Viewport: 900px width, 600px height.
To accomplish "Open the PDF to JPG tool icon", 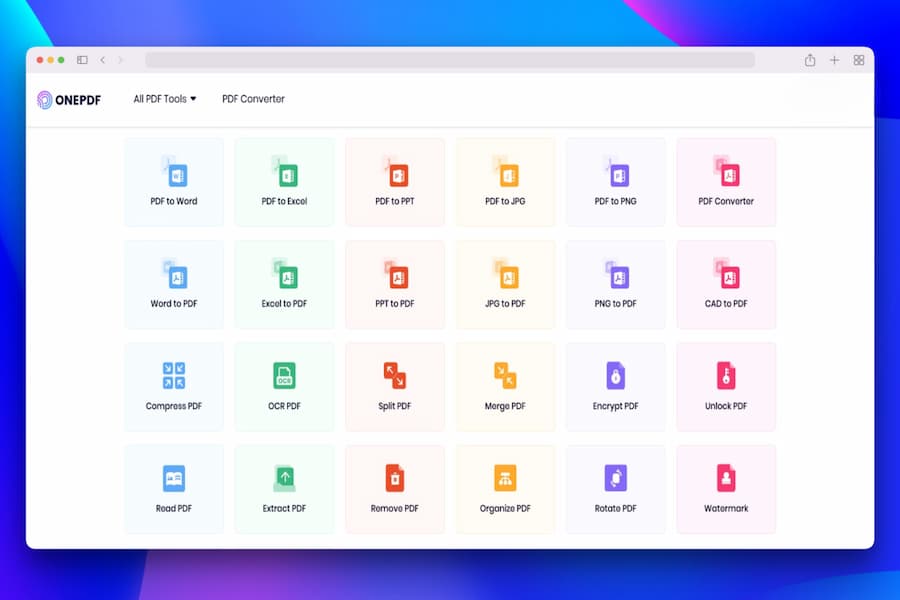I will [x=506, y=171].
